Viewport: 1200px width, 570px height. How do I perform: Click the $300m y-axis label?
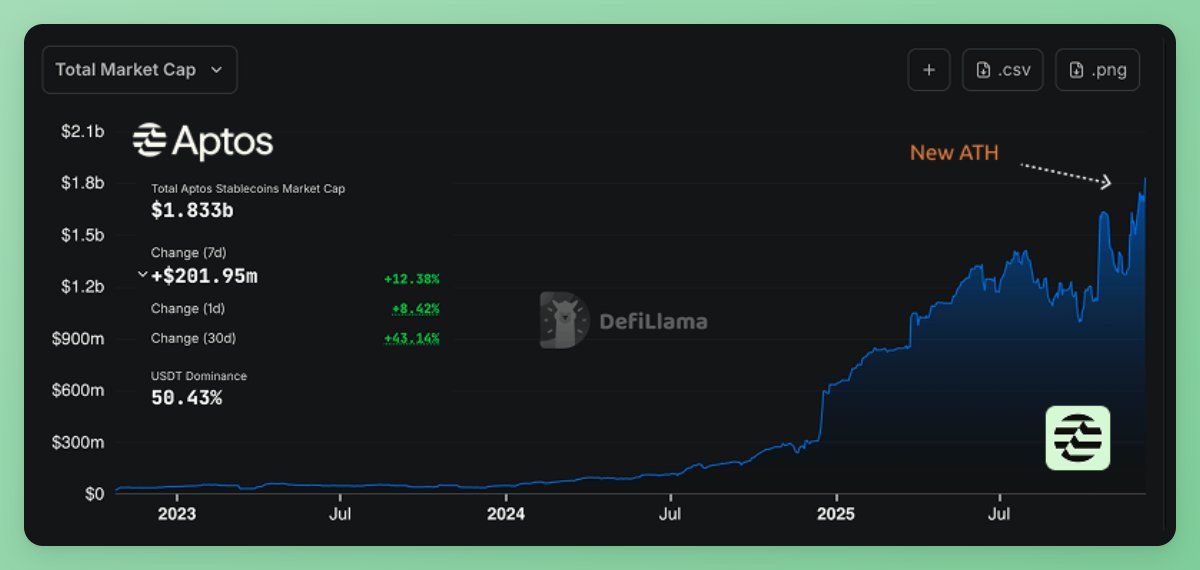pos(78,443)
